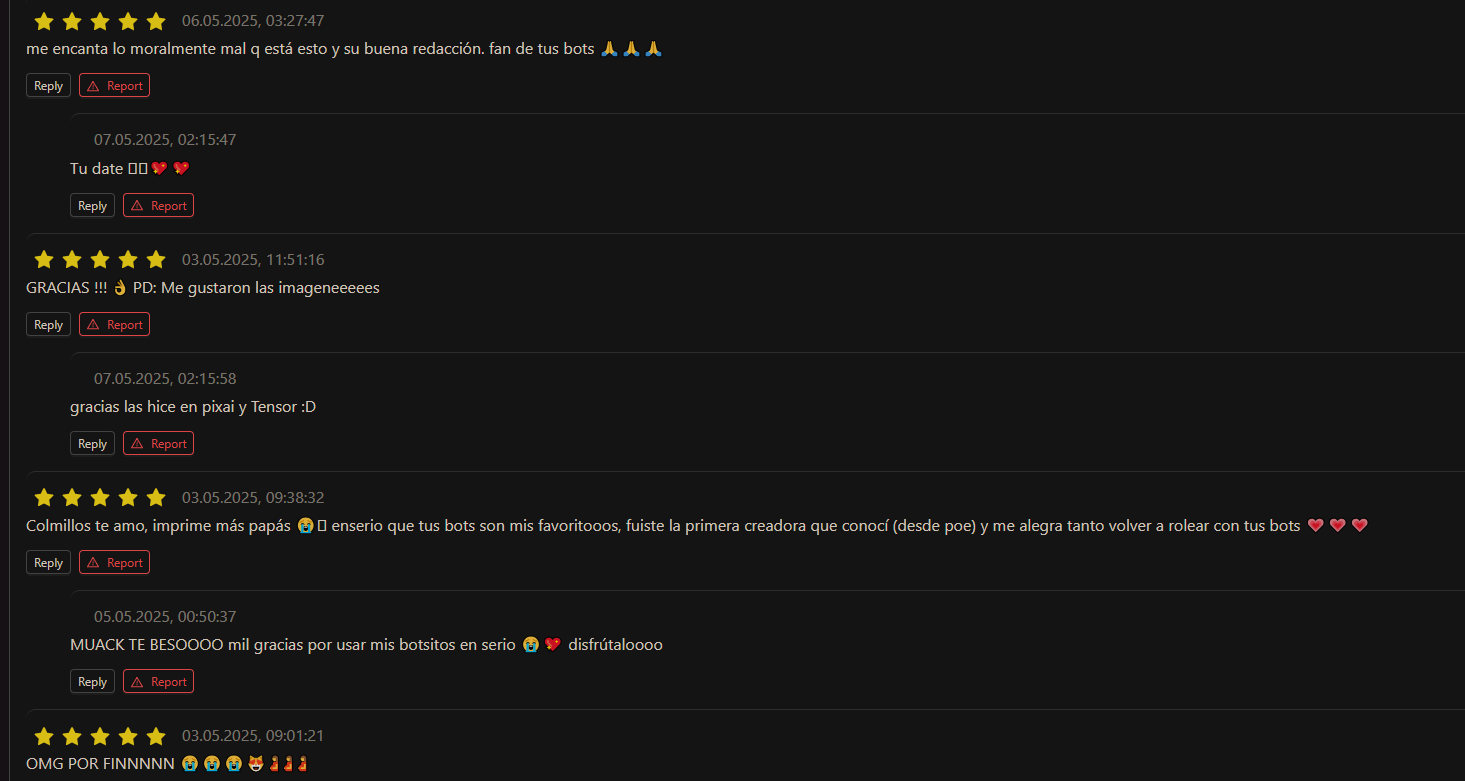
Task: Click the third star of the 03.05.2025 09:38:32 review
Action: click(100, 498)
